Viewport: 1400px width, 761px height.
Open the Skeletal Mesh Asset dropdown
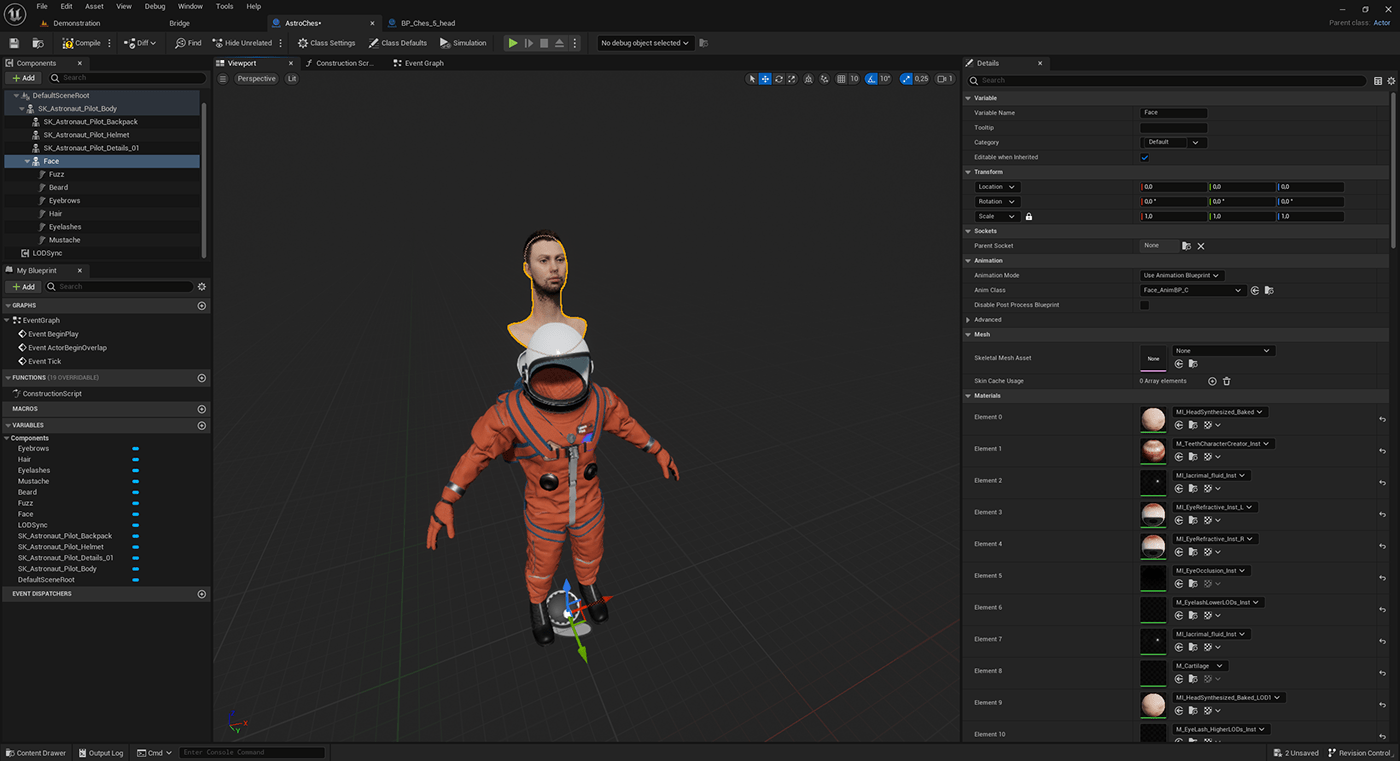click(x=1223, y=351)
